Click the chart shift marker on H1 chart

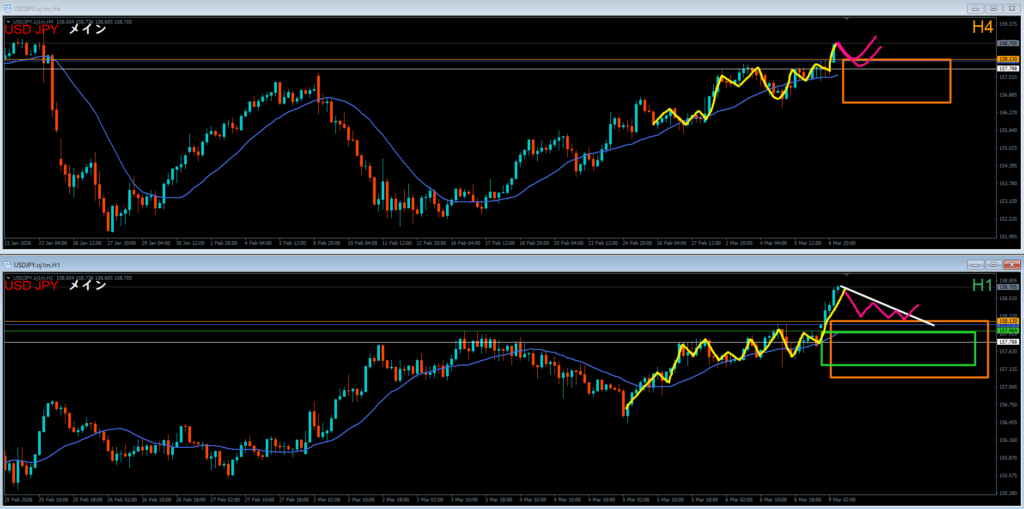tap(848, 274)
